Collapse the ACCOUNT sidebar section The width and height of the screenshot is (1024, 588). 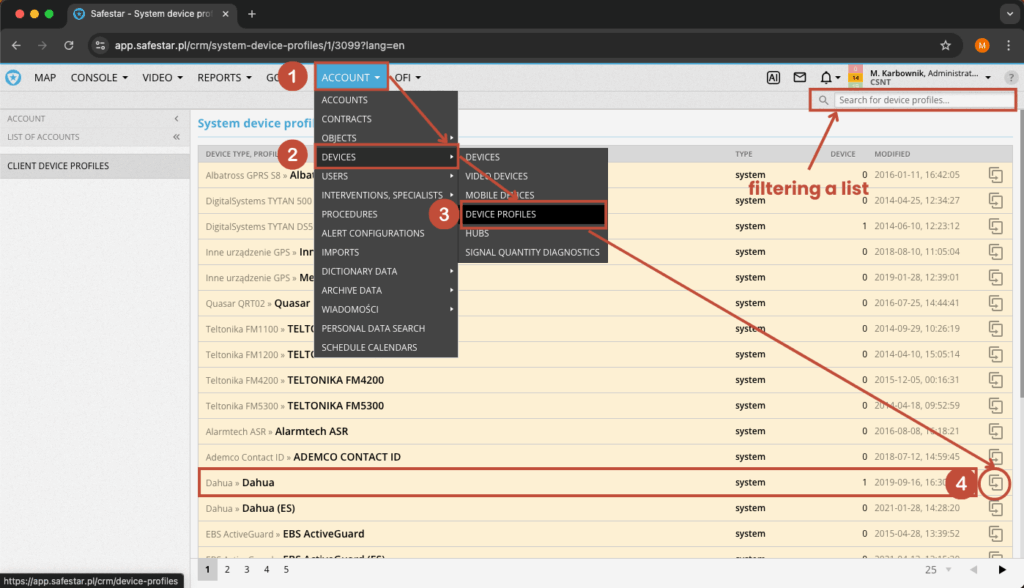[x=176, y=119]
